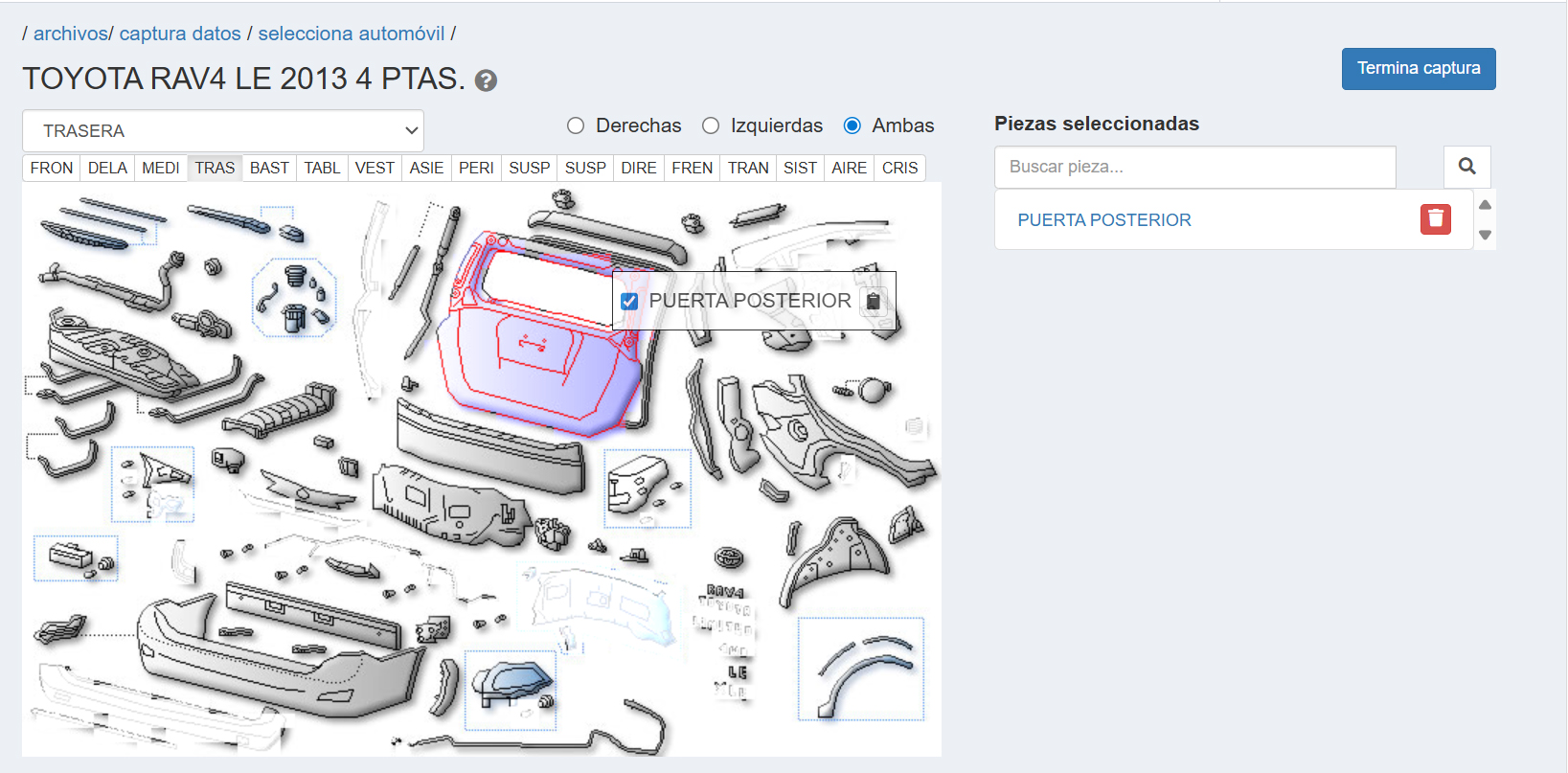The image size is (1568, 773).
Task: Click the search magnifier icon button
Action: point(1466,167)
